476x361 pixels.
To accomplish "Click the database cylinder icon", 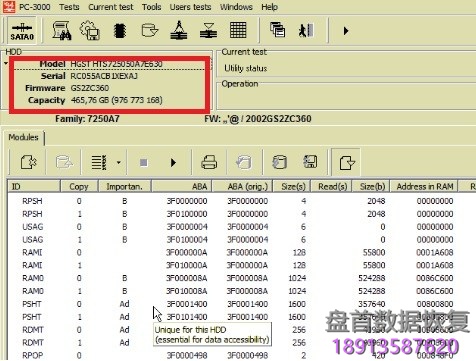I will click(279, 162).
